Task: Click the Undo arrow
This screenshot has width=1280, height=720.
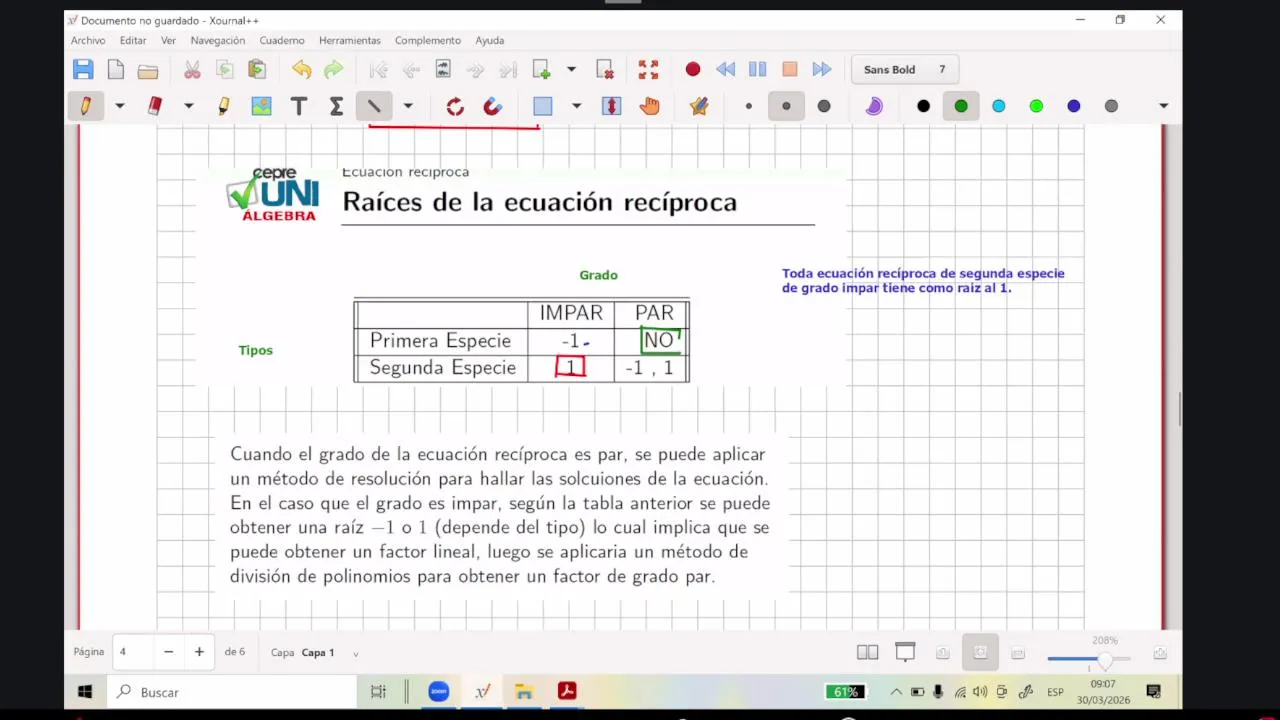Action: 301,69
